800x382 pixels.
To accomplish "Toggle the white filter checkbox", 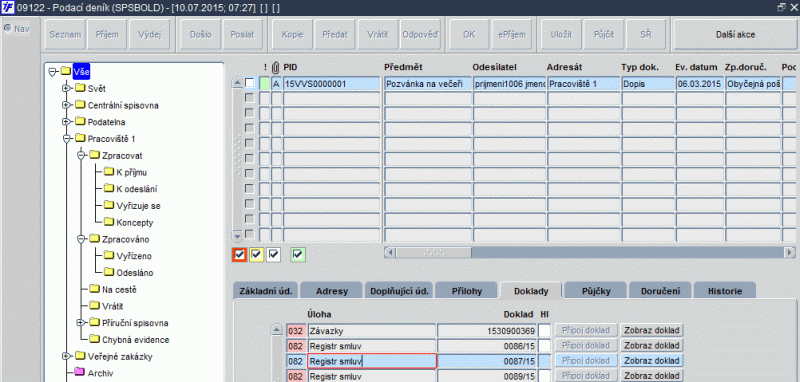I will pos(273,254).
